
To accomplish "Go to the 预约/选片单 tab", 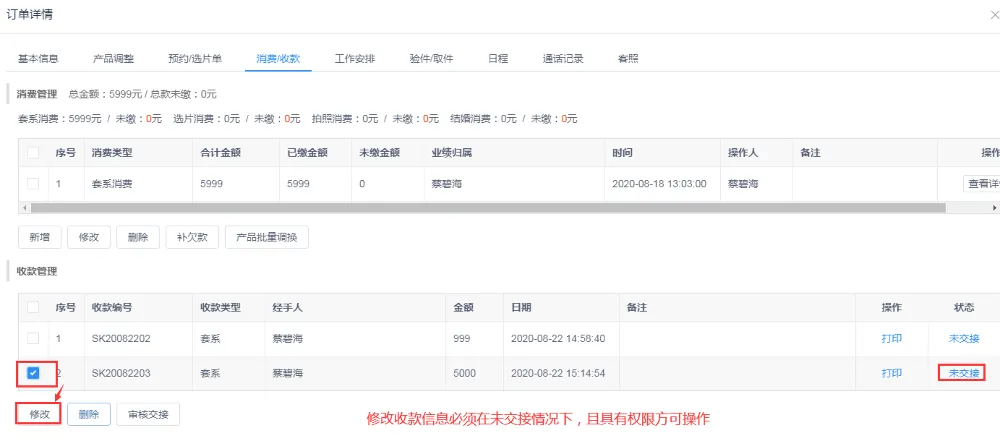I will [196, 59].
